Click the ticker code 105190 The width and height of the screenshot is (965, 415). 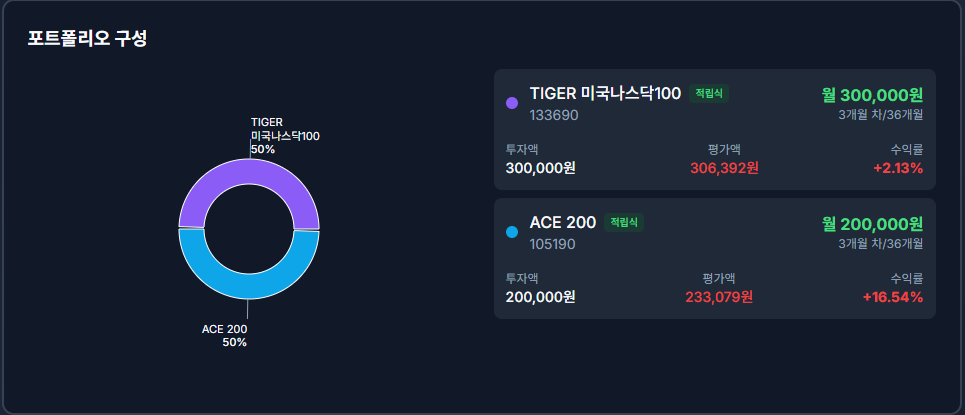[x=553, y=244]
